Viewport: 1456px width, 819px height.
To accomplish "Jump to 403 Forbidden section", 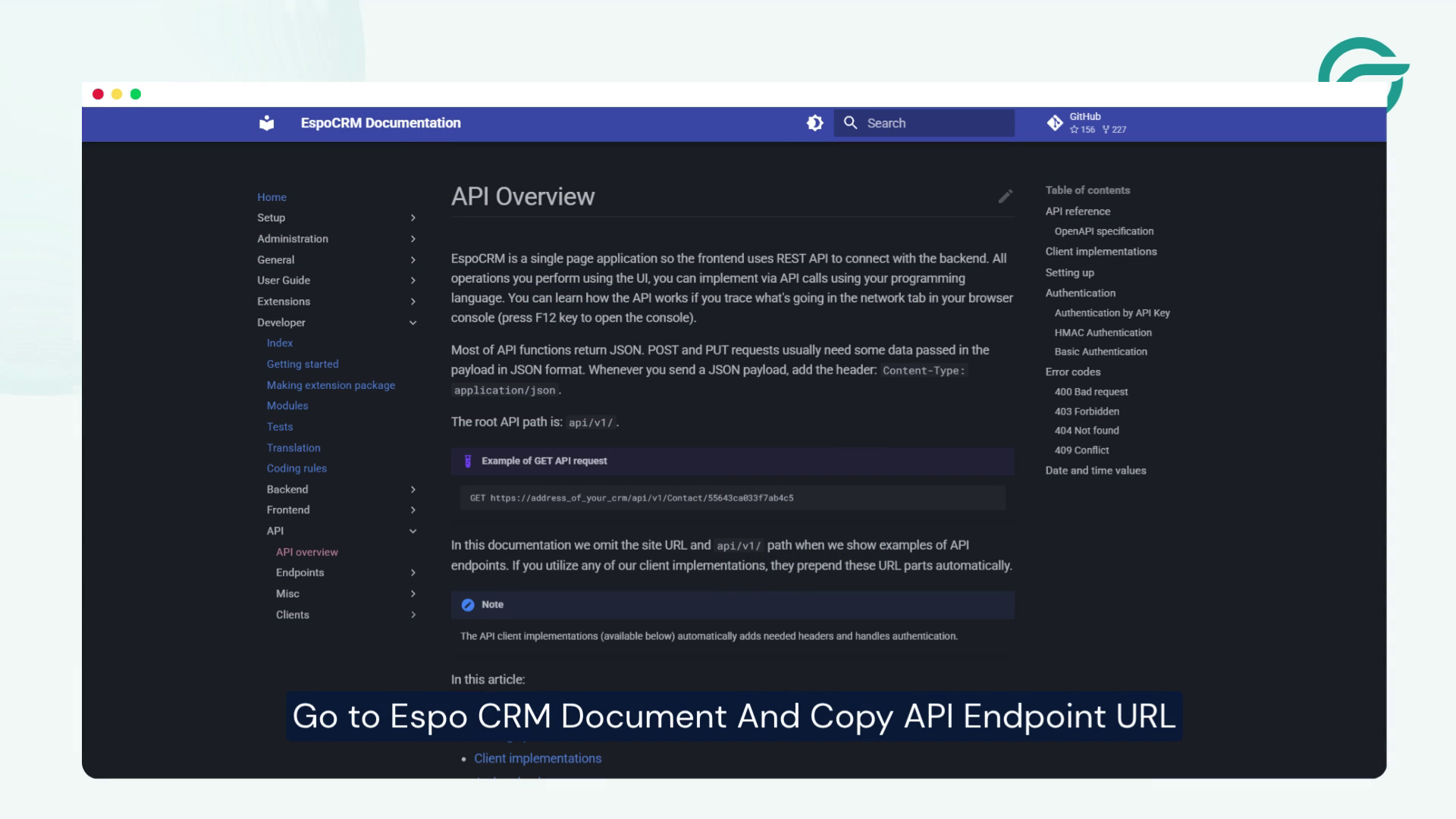I will pyautogui.click(x=1087, y=412).
